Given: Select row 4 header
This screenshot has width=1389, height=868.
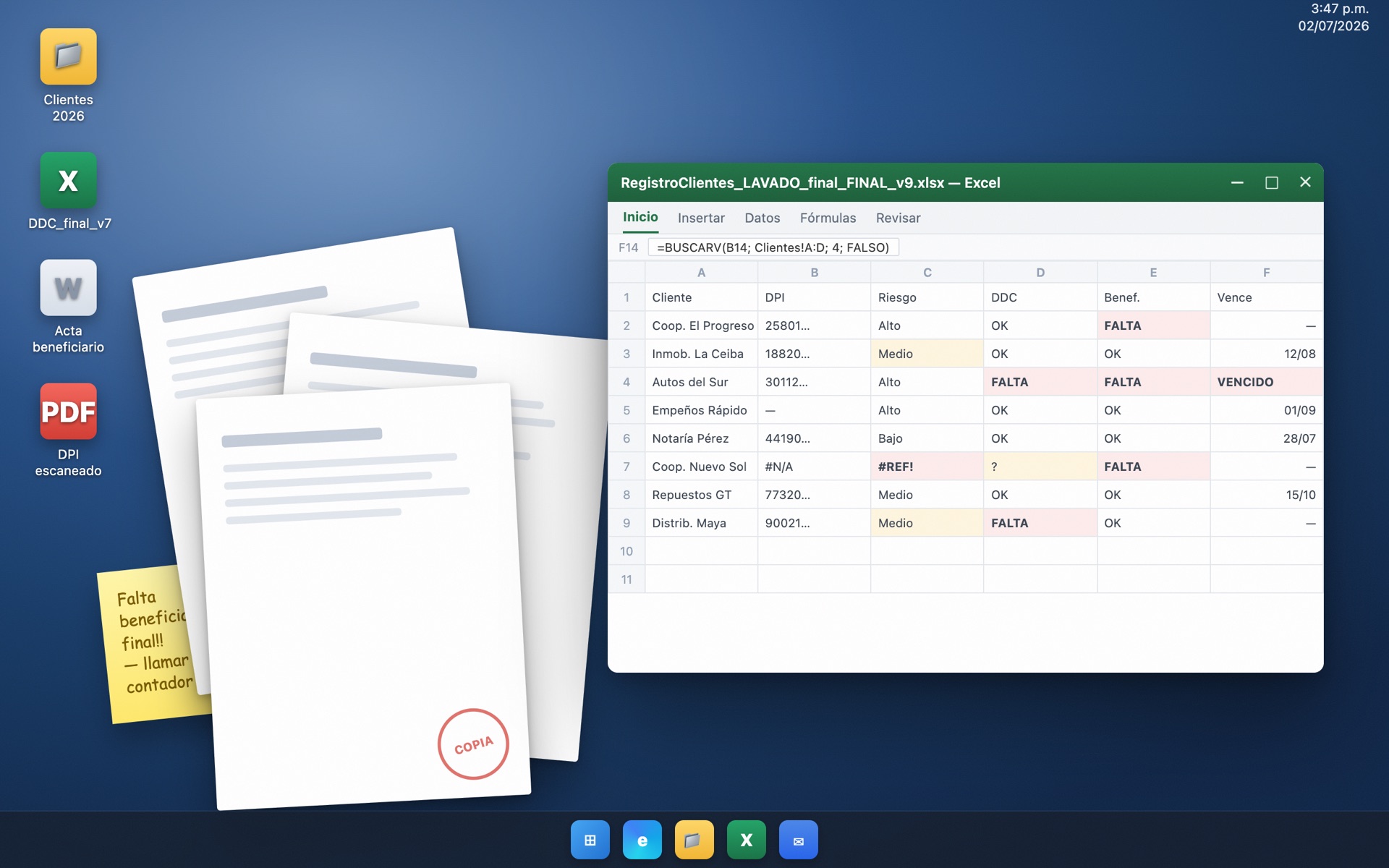Looking at the screenshot, I should point(626,382).
